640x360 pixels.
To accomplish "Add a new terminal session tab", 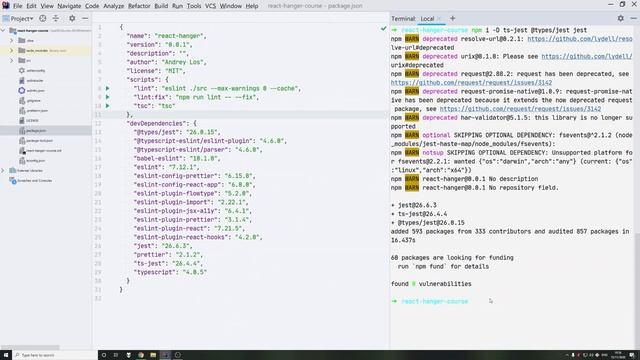I will (x=452, y=18).
